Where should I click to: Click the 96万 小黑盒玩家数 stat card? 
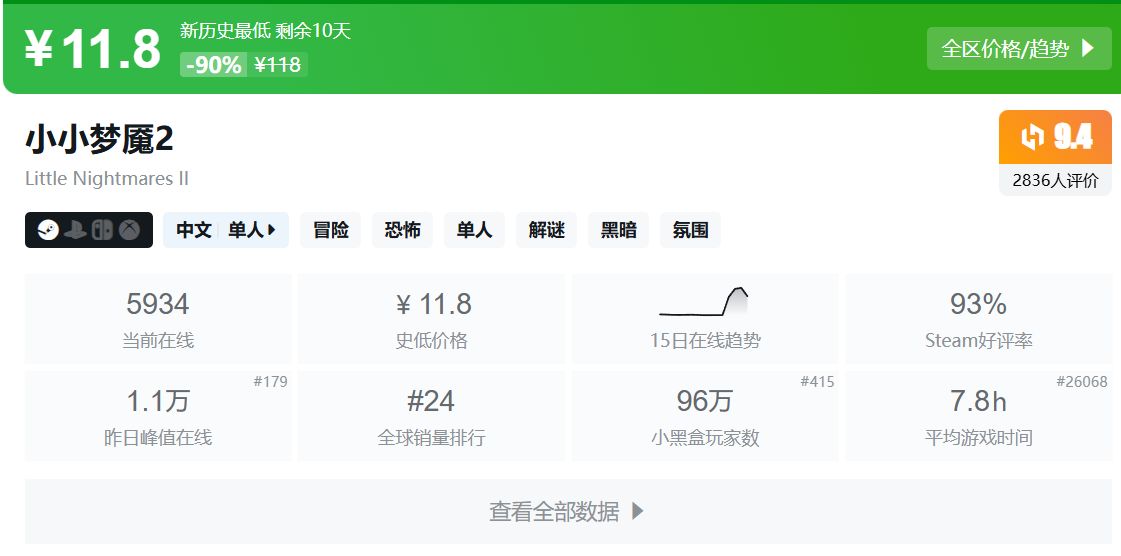705,415
